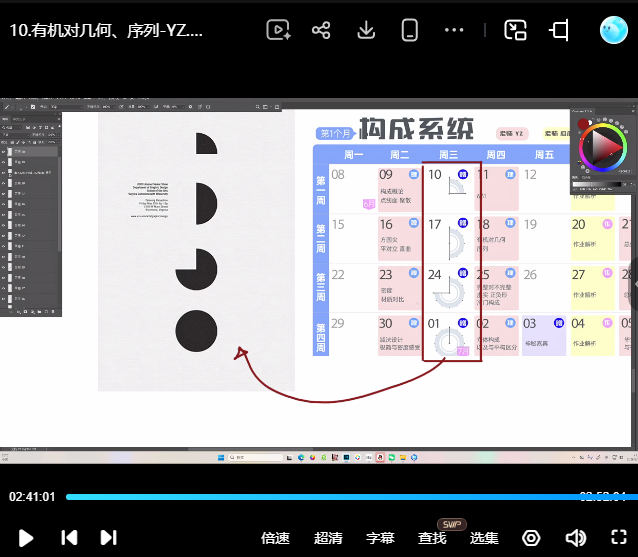
Task: Skip to the previous video
Action: pos(69,537)
